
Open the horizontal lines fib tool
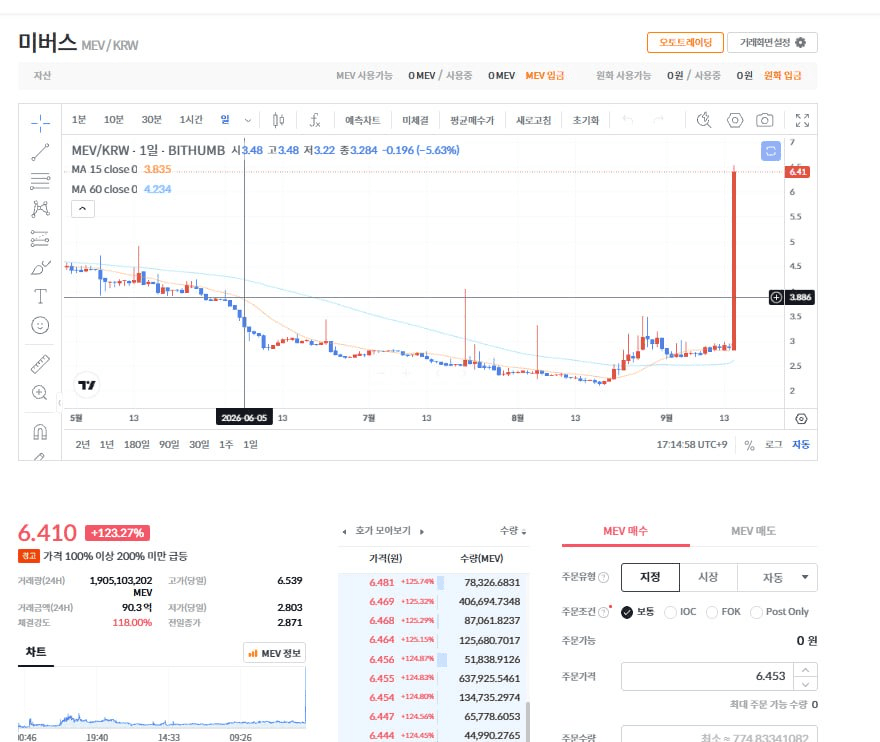(40, 181)
